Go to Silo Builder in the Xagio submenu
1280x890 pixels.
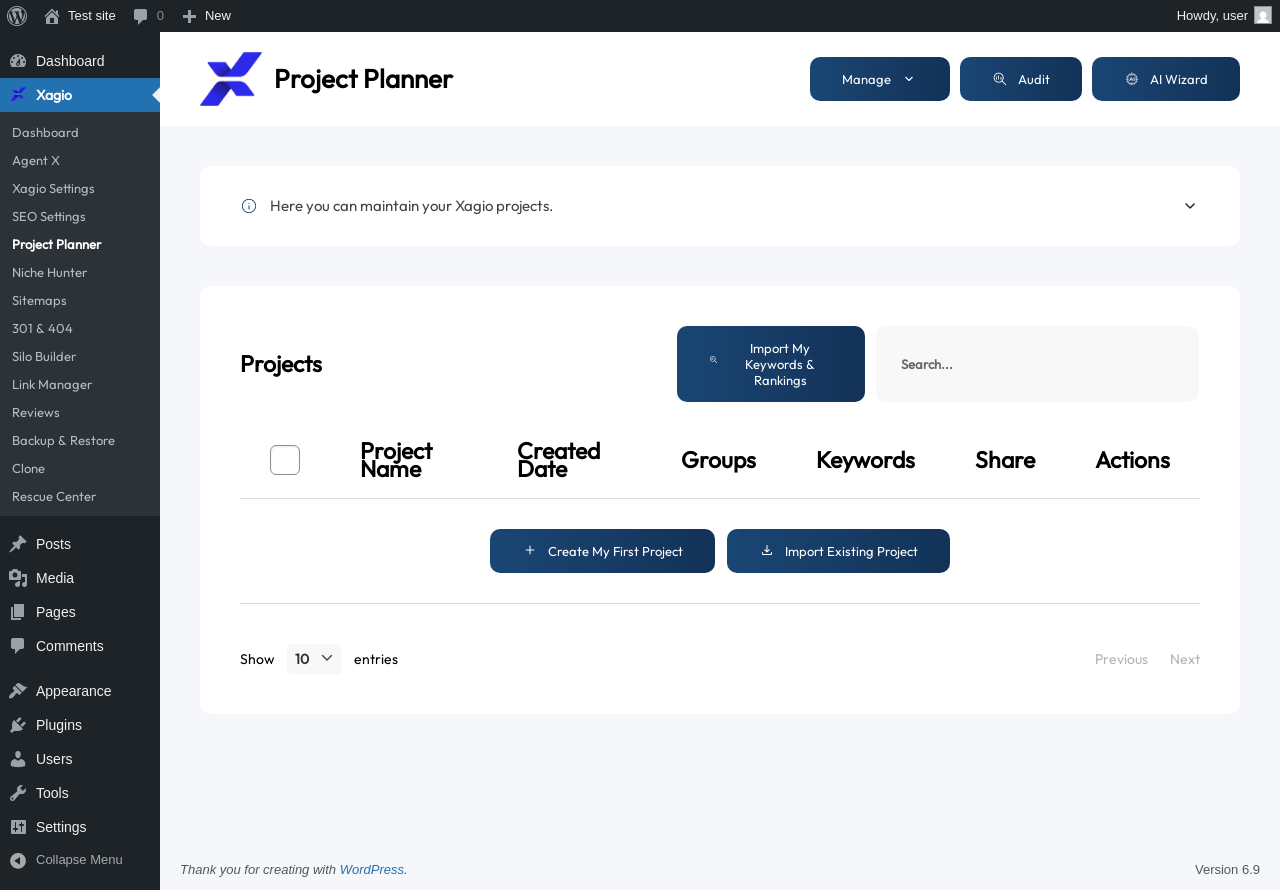[x=44, y=356]
